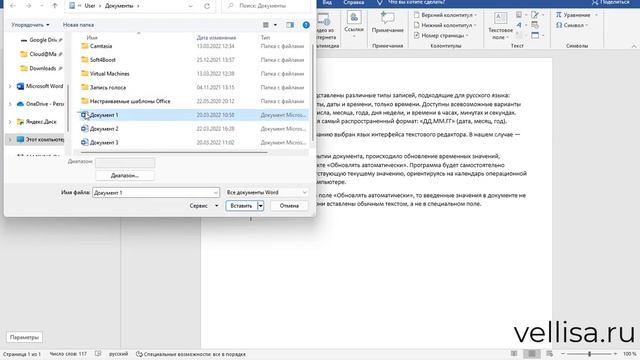Switch to print layout view in status bar
Screen dimensions: 640x360
coord(532,353)
